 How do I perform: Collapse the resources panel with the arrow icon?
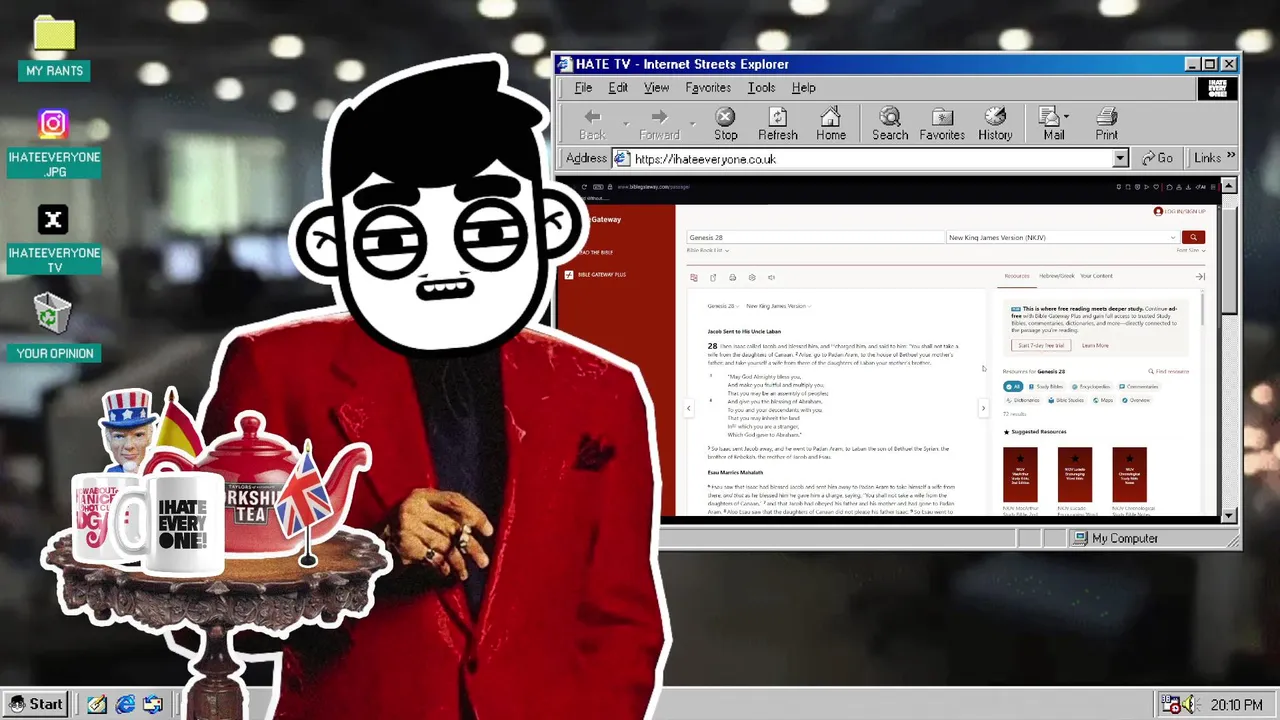[1200, 276]
